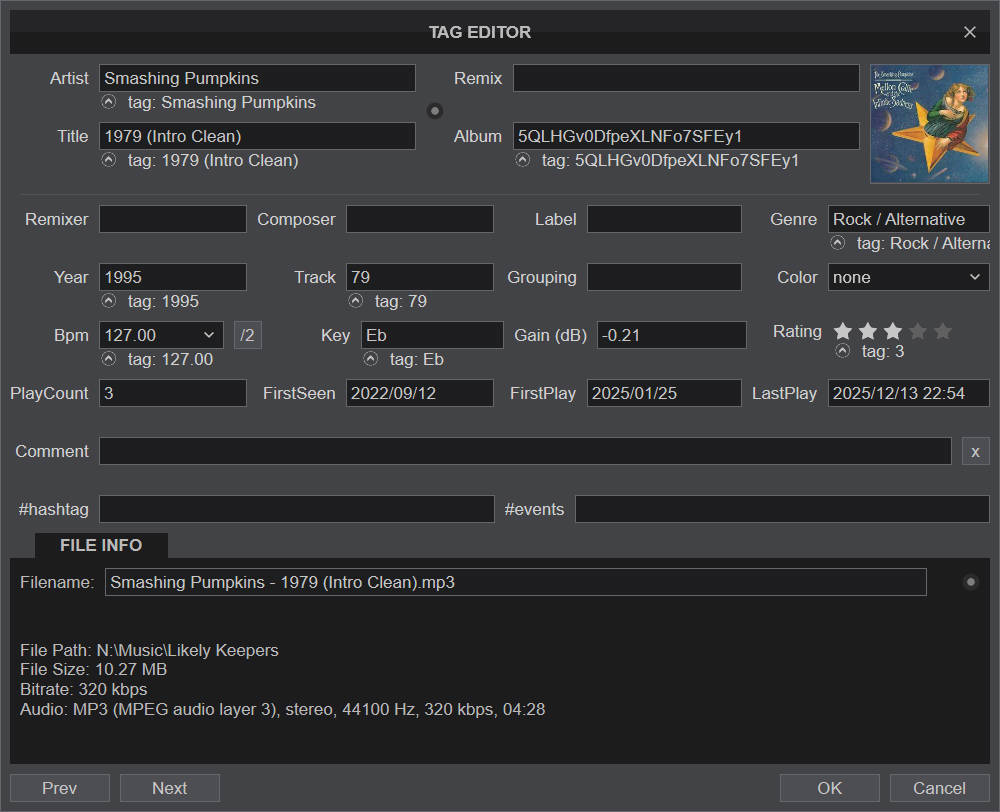Select the FILE INFO tab
1000x812 pixels.
(101, 545)
